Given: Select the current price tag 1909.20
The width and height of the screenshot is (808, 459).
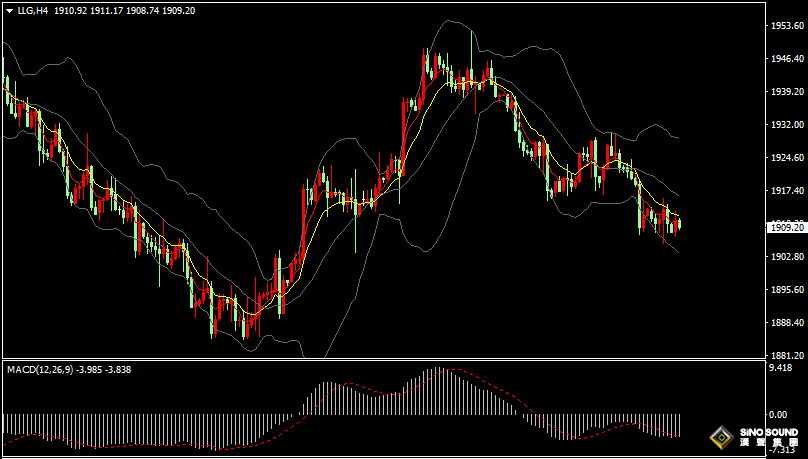Looking at the screenshot, I should pos(786,228).
